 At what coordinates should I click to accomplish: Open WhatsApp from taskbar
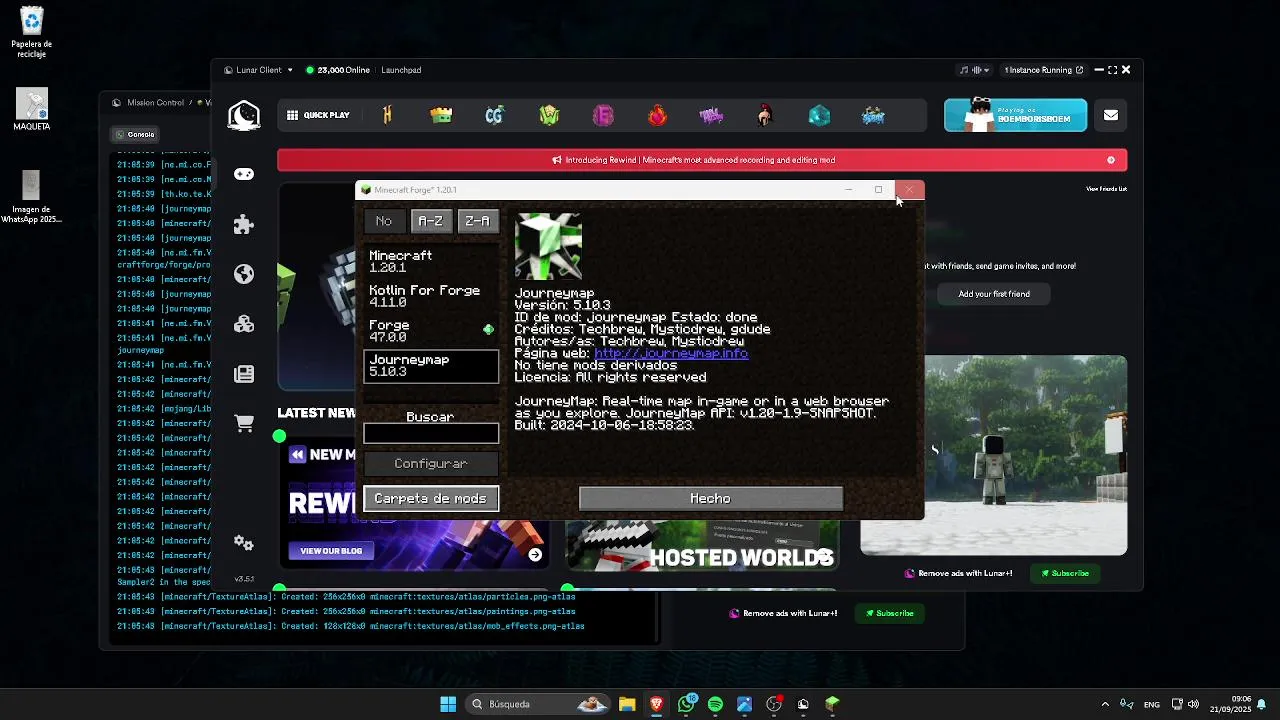686,704
